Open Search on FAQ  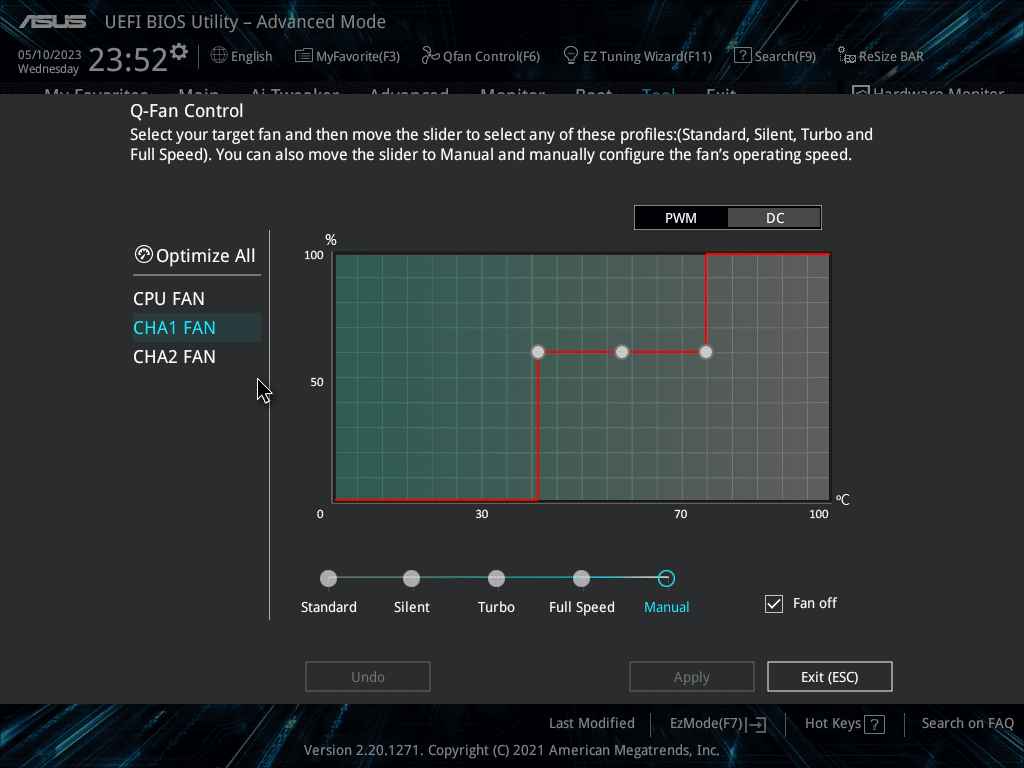967,723
